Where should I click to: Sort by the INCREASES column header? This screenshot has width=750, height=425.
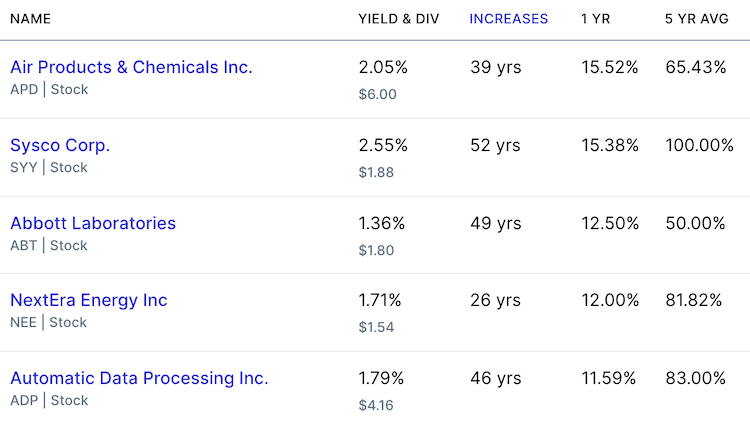point(508,19)
